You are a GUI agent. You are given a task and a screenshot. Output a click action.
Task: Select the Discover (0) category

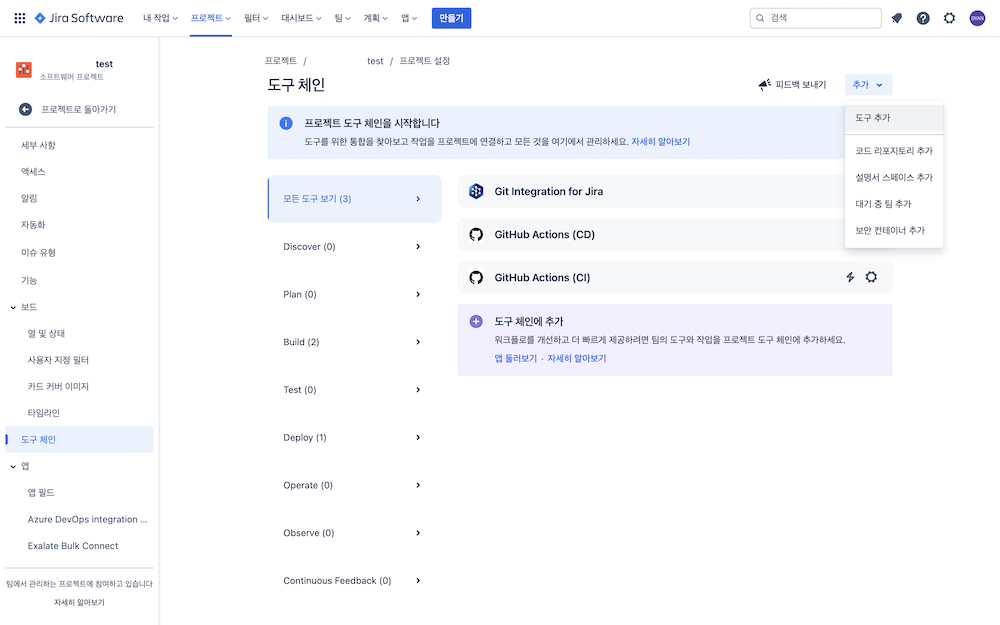tap(354, 247)
